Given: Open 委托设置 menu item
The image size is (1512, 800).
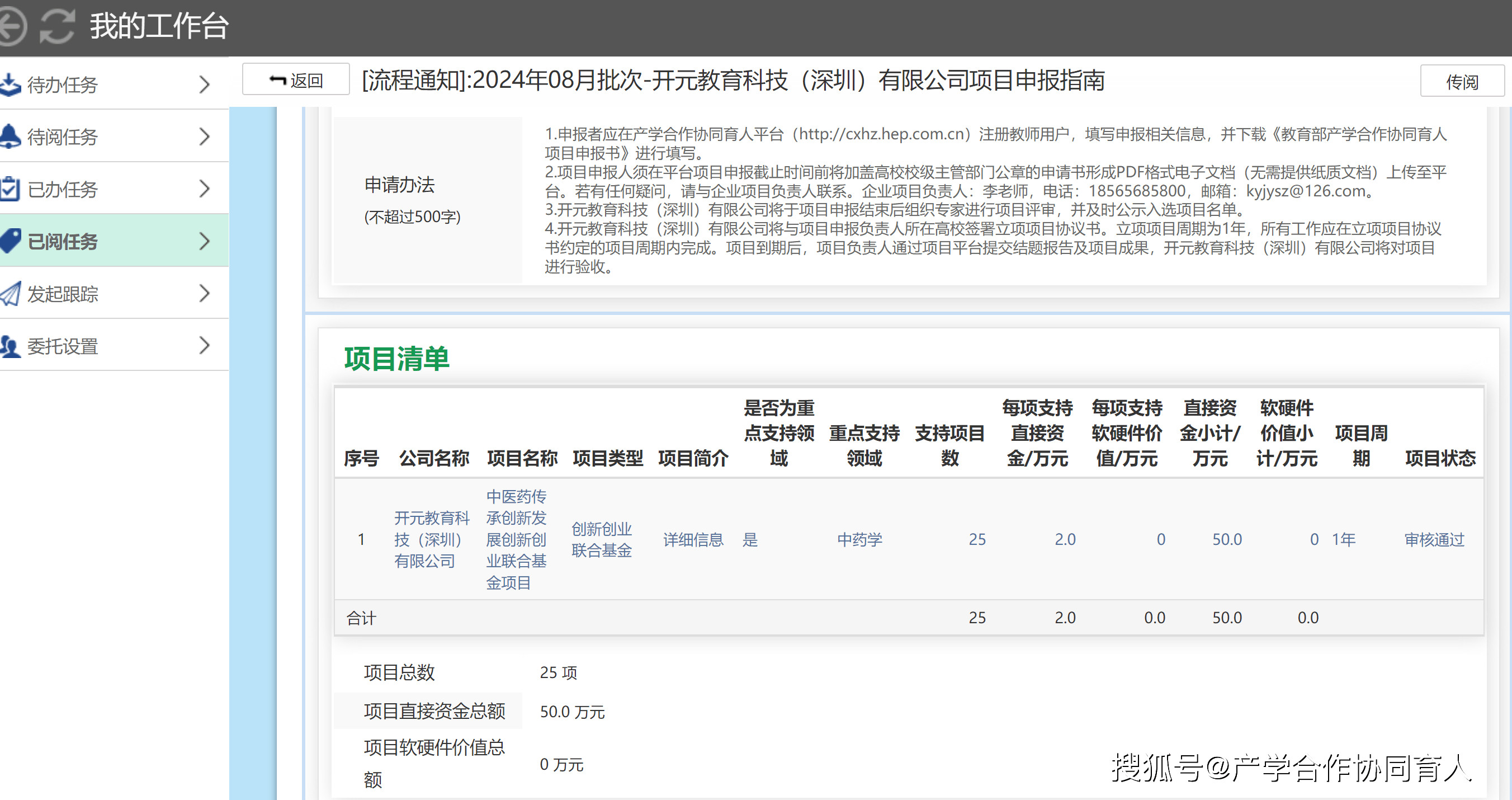Looking at the screenshot, I should tap(115, 346).
